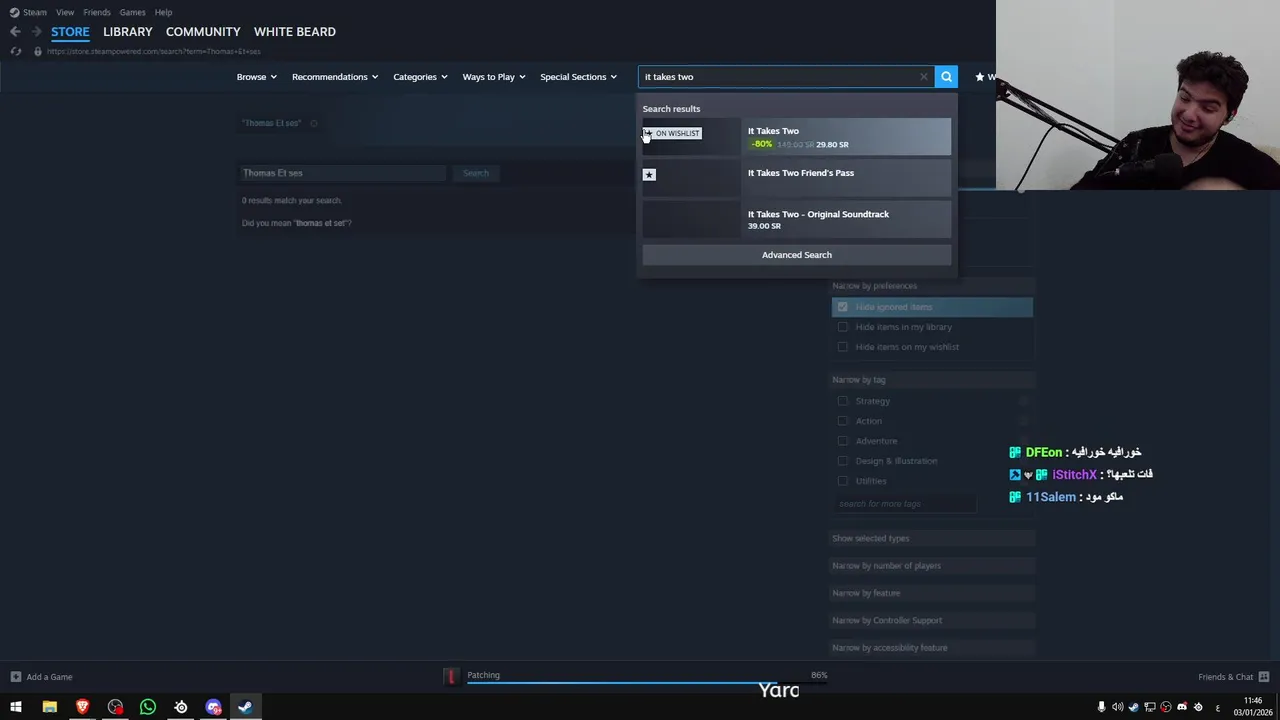Click the patching game icon in downloads bar
This screenshot has height=720, width=1280.
(451, 677)
